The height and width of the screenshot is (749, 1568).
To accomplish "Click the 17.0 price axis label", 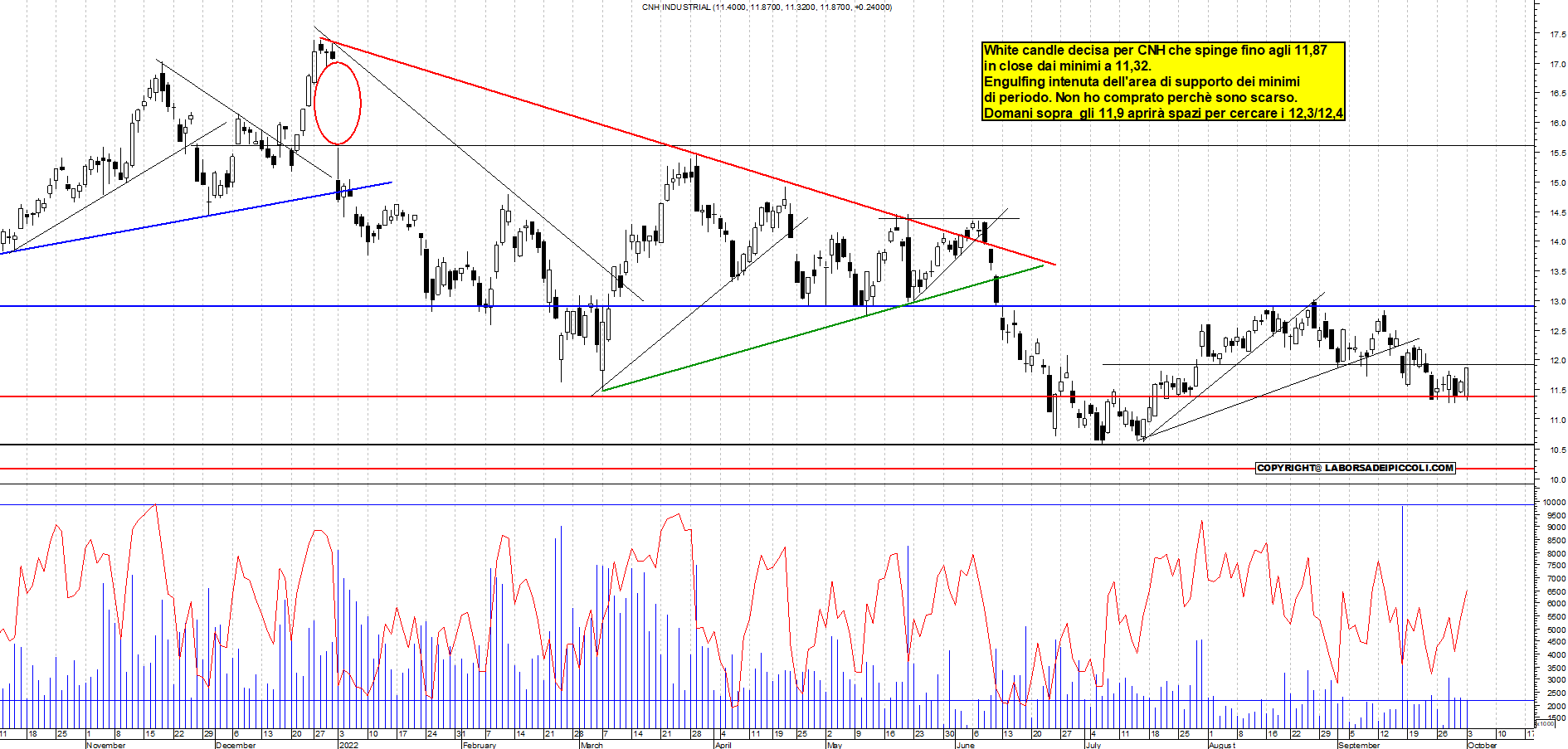I will (1557, 64).
